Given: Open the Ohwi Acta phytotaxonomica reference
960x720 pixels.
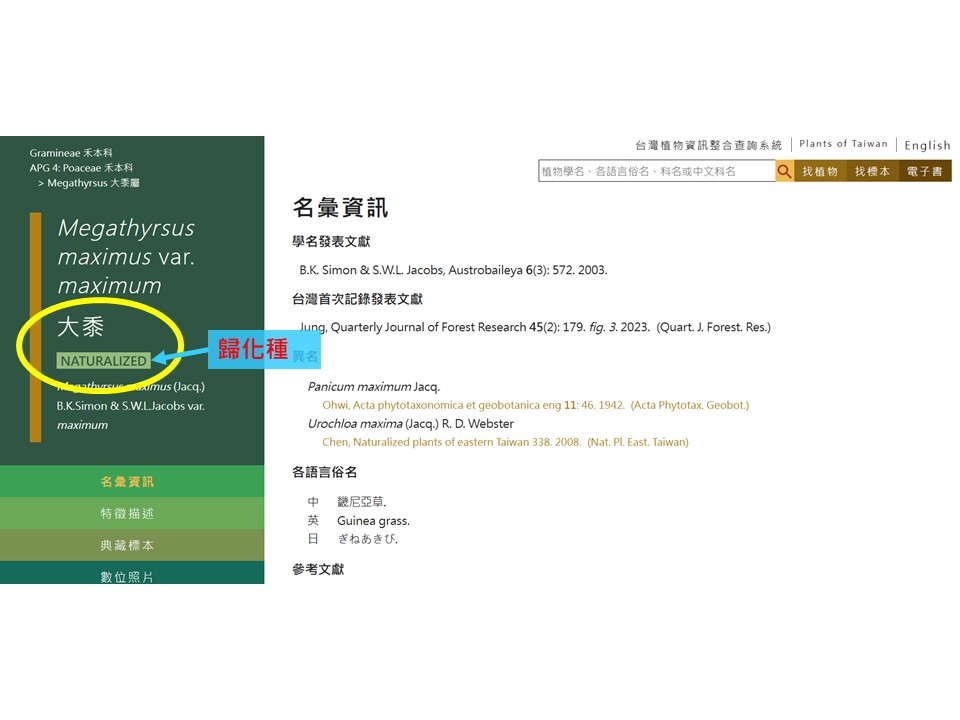Looking at the screenshot, I should coord(535,405).
